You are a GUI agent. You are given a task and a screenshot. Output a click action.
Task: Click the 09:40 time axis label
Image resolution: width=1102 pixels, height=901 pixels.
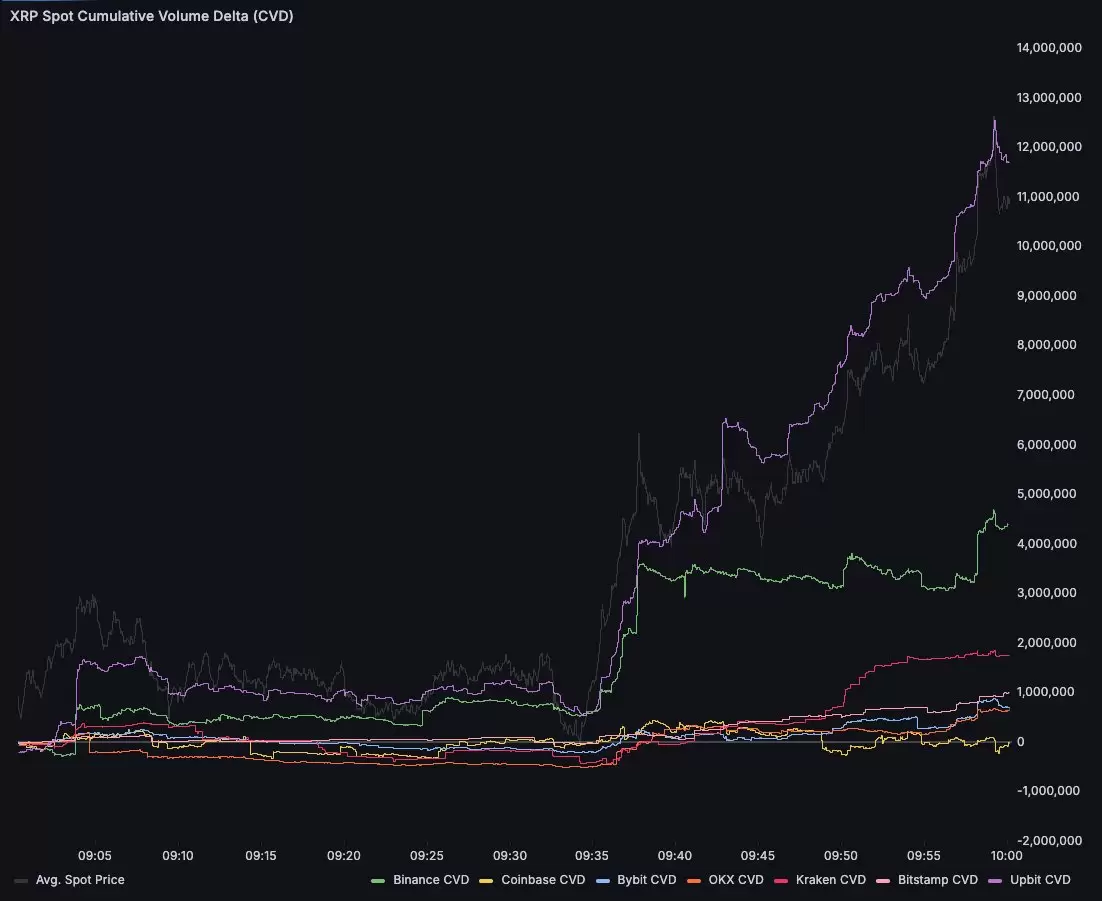tap(675, 856)
